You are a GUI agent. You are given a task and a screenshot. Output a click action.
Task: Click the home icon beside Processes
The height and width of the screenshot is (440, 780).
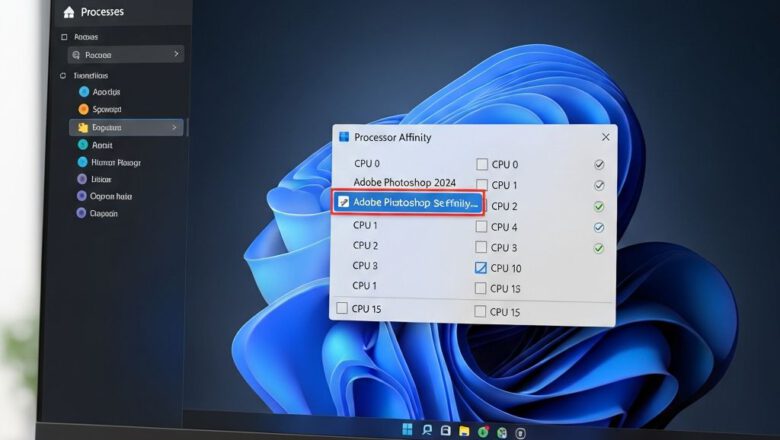click(69, 12)
